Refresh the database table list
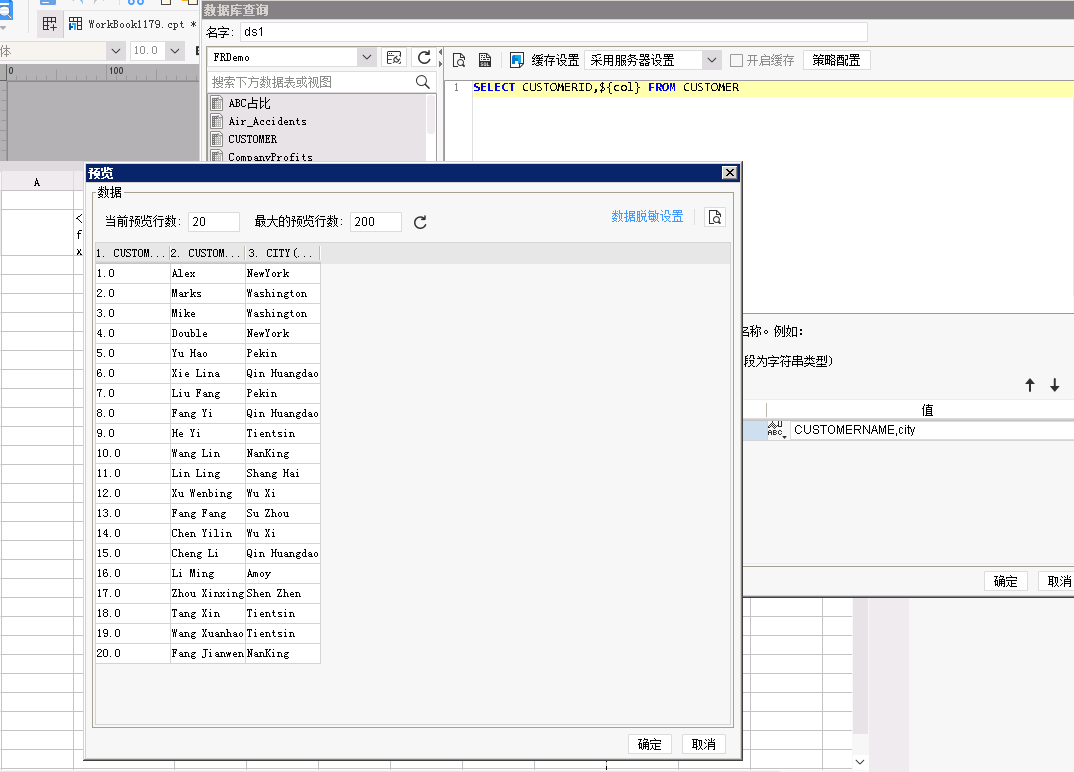 coord(424,58)
